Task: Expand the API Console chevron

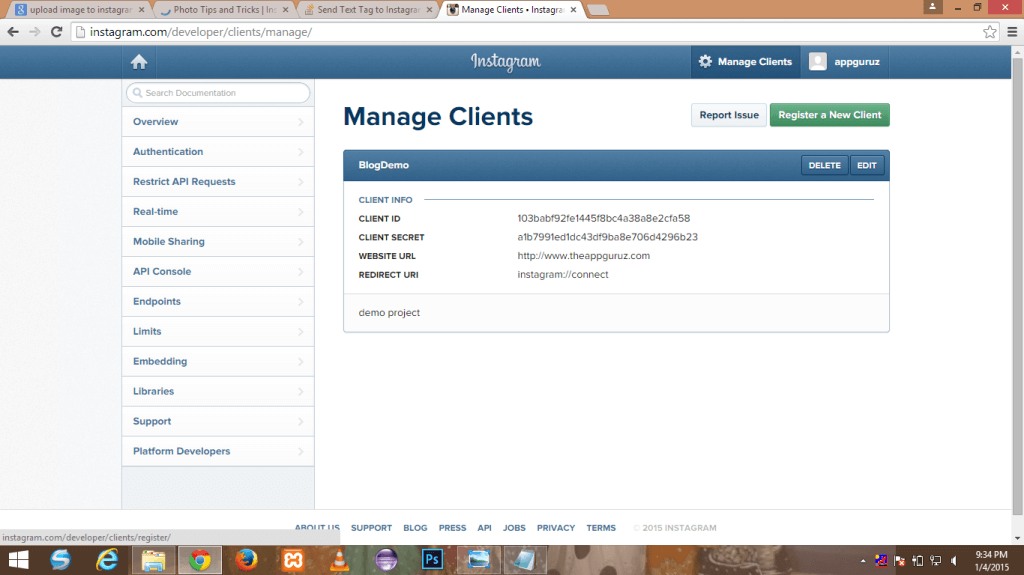Action: coord(300,272)
